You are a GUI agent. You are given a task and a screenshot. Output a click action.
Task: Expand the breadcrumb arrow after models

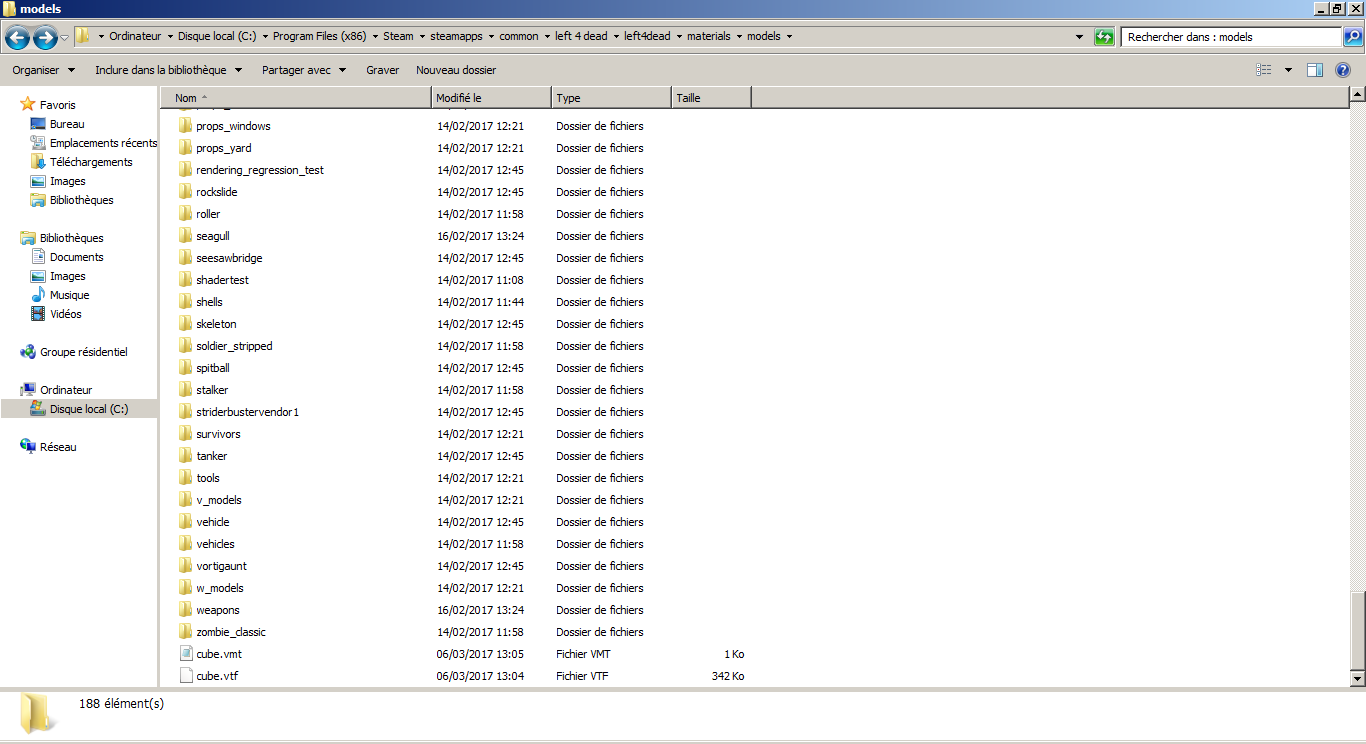(x=790, y=37)
